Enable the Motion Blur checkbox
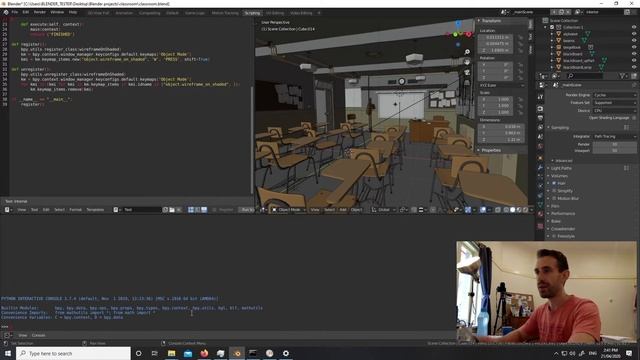This screenshot has width=640, height=360. coord(554,198)
